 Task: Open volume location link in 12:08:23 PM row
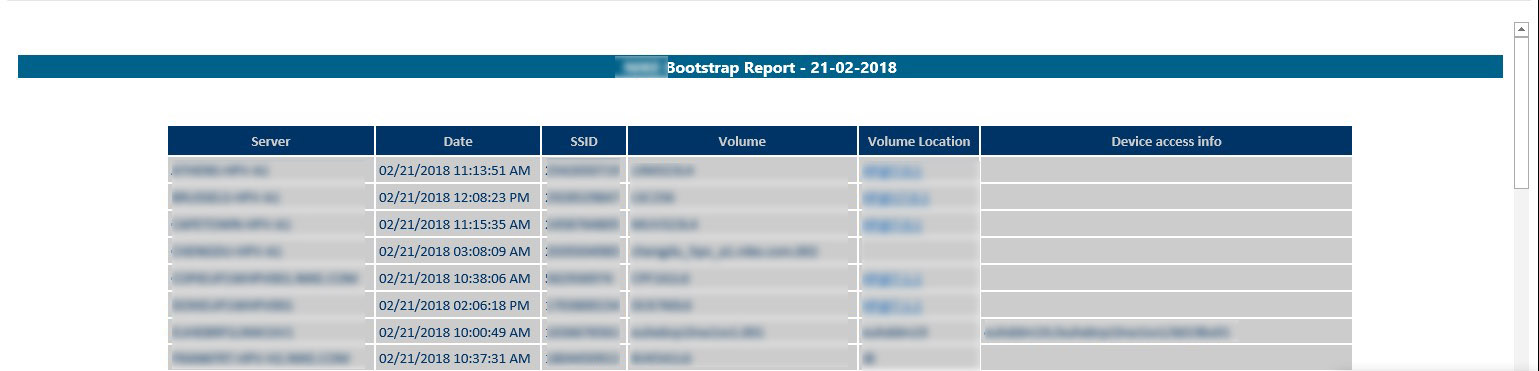[896, 198]
